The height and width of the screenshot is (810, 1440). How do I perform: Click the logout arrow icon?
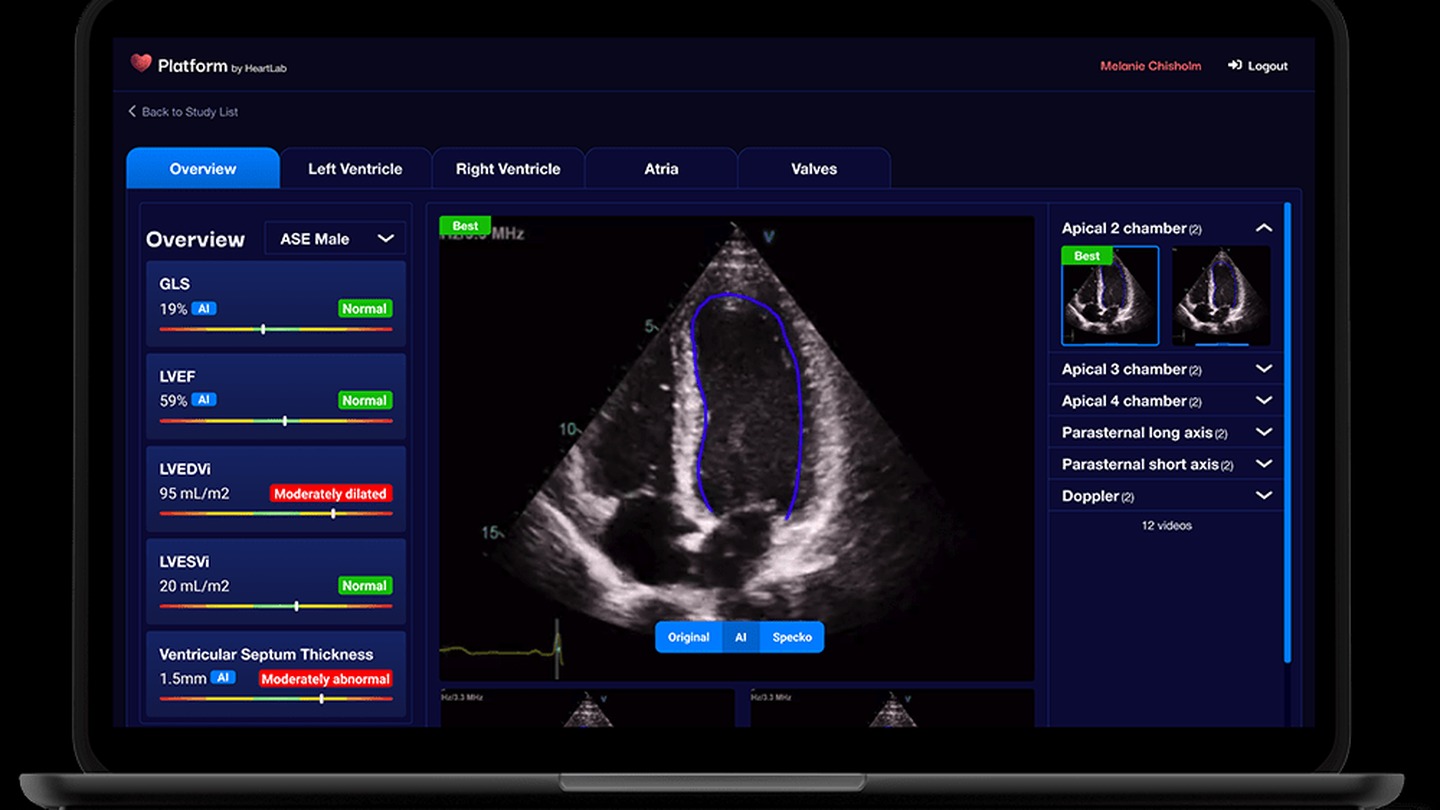pyautogui.click(x=1233, y=65)
